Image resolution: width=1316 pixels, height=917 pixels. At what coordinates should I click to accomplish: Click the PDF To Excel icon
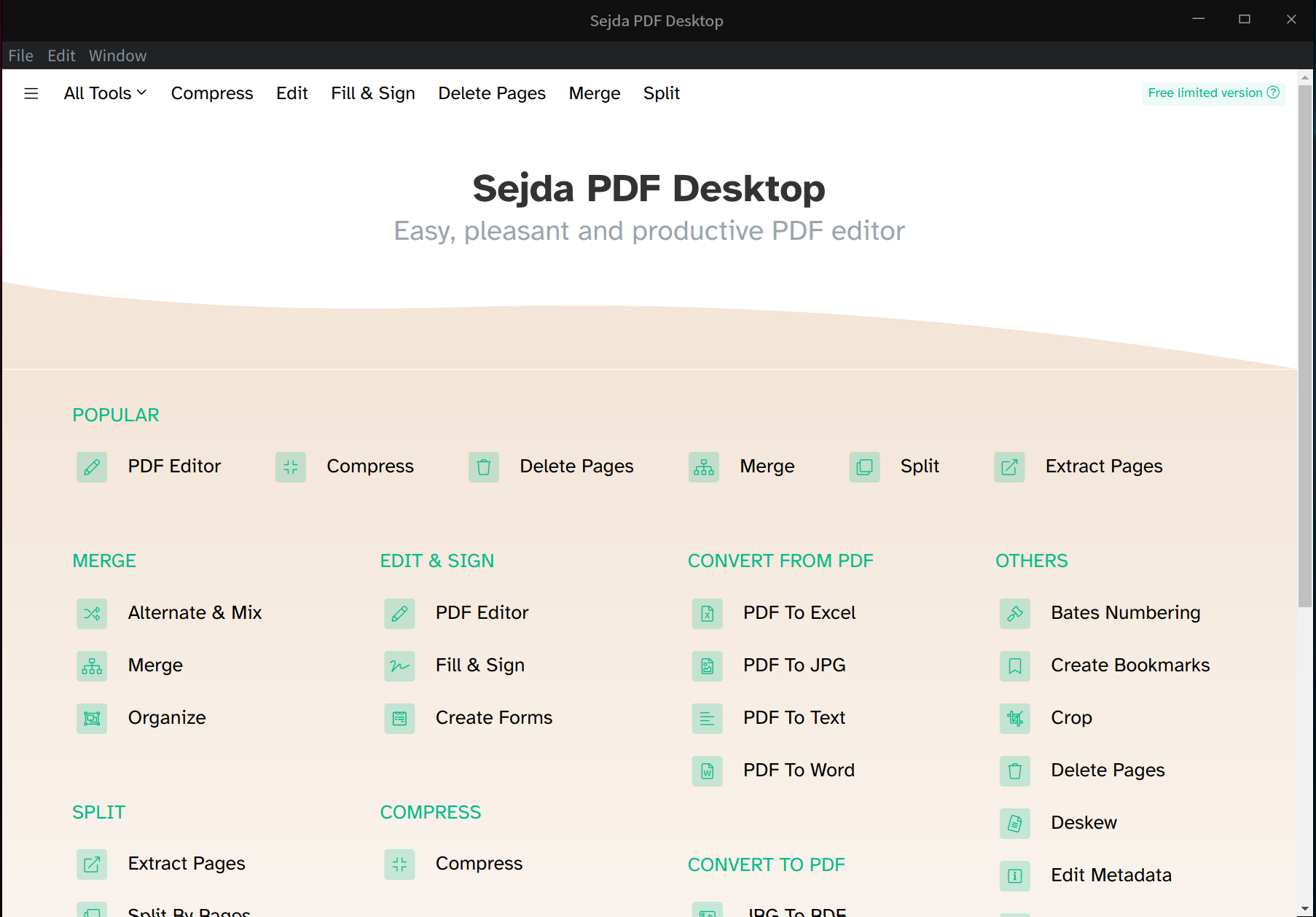click(x=707, y=614)
